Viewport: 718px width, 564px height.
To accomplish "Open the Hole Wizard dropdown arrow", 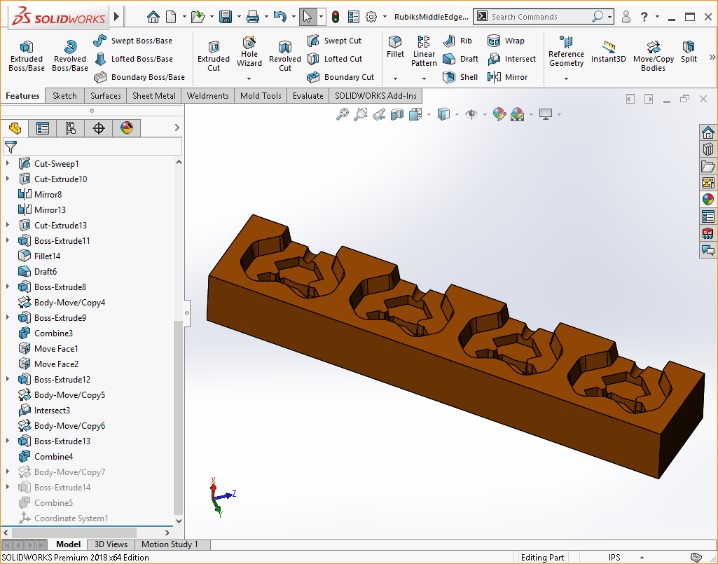I will point(249,78).
